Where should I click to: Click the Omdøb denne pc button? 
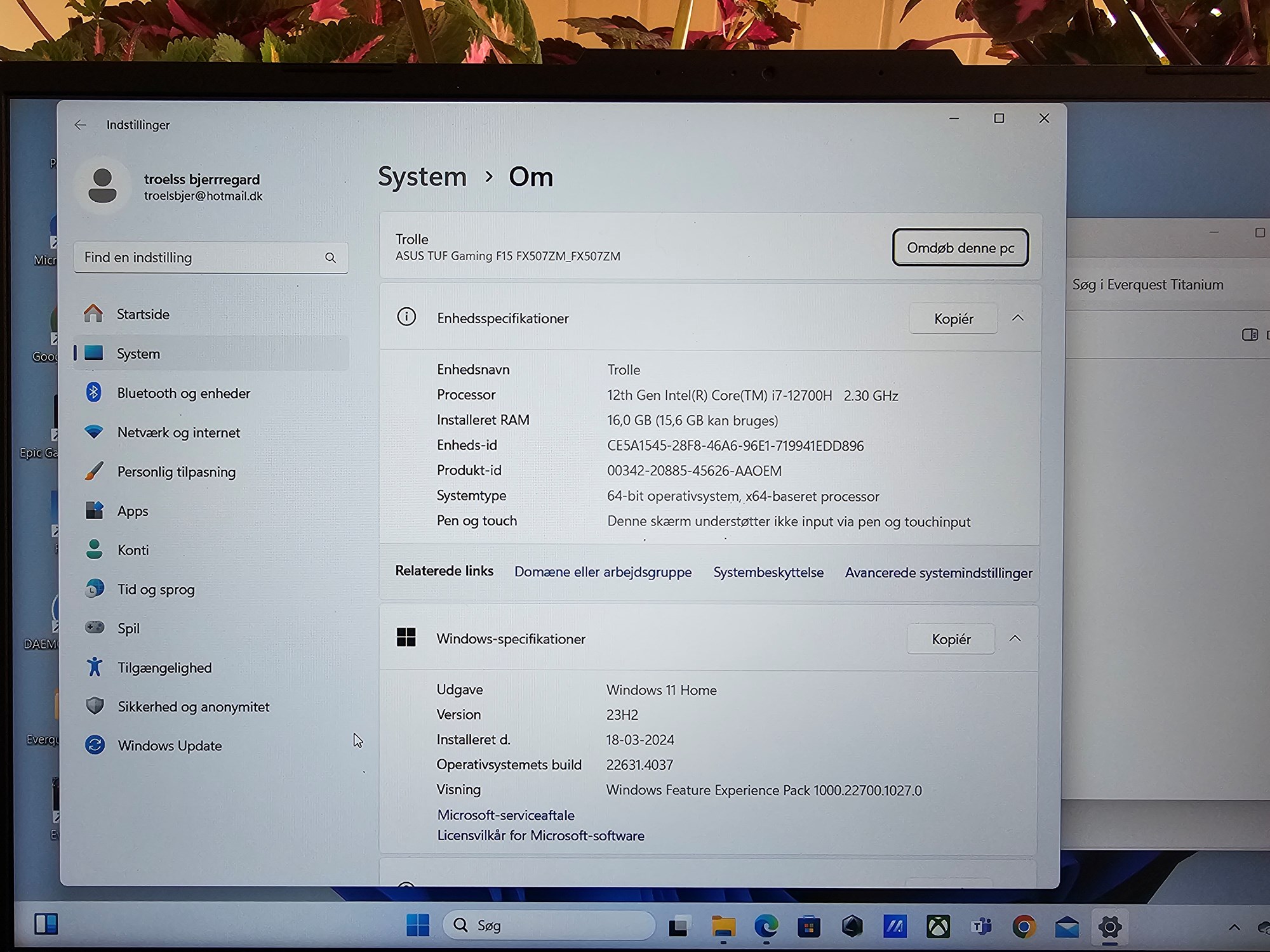960,248
